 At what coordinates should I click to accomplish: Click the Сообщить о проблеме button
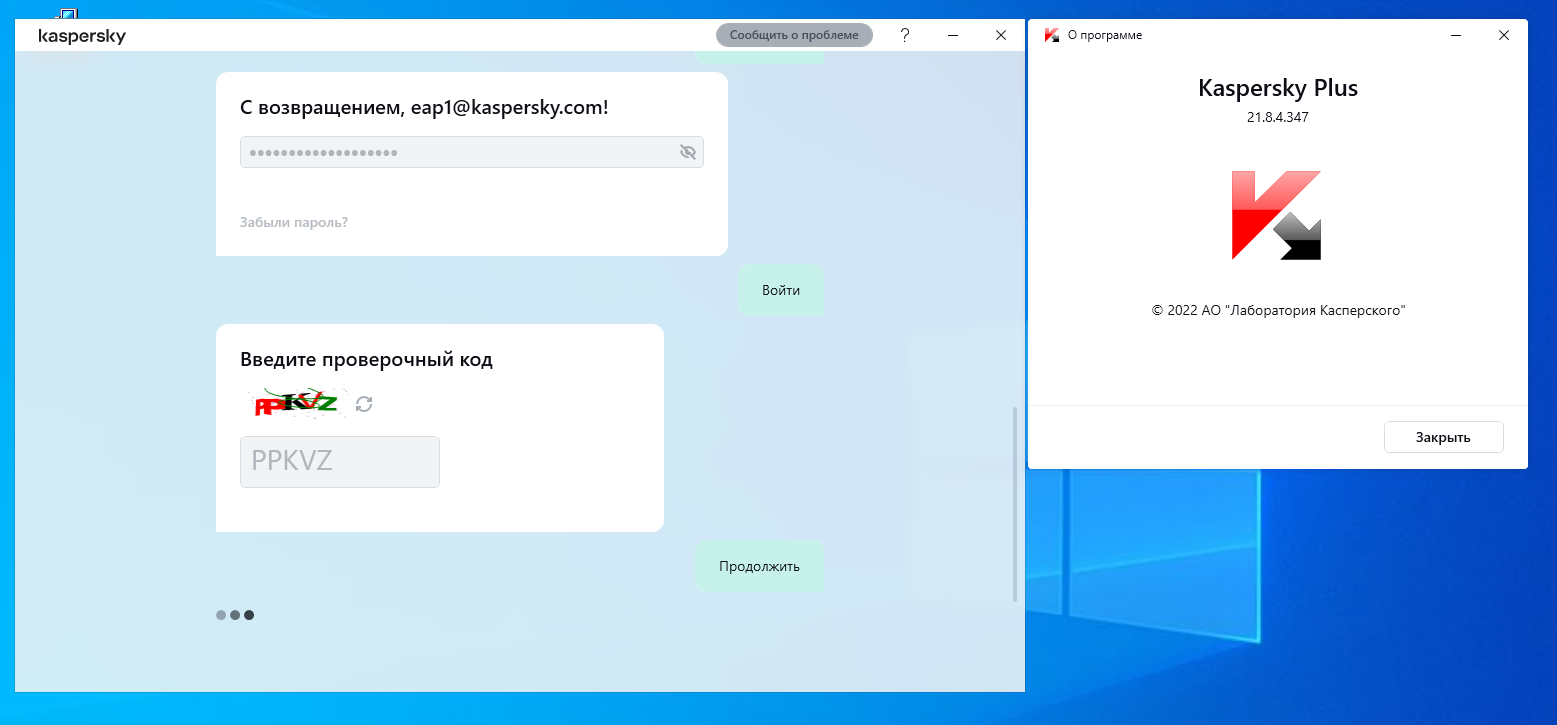(794, 35)
